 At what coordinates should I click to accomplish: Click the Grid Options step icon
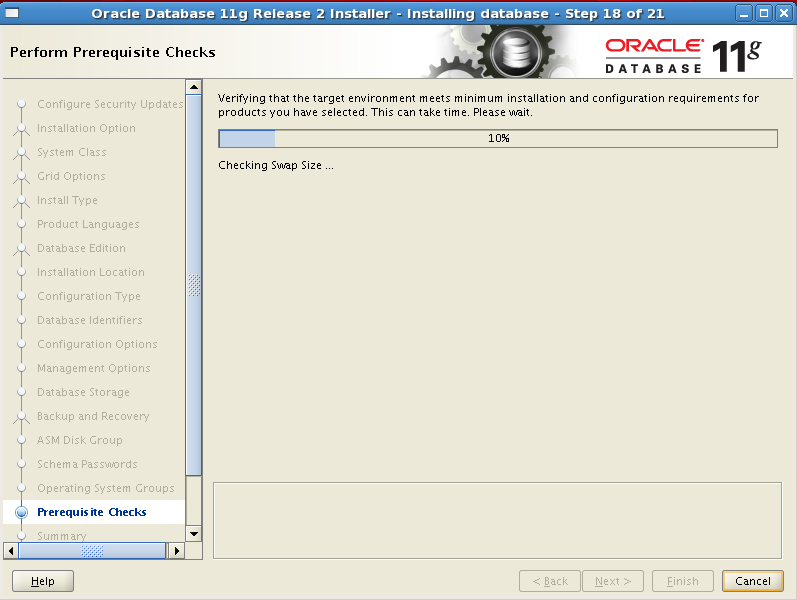click(21, 177)
